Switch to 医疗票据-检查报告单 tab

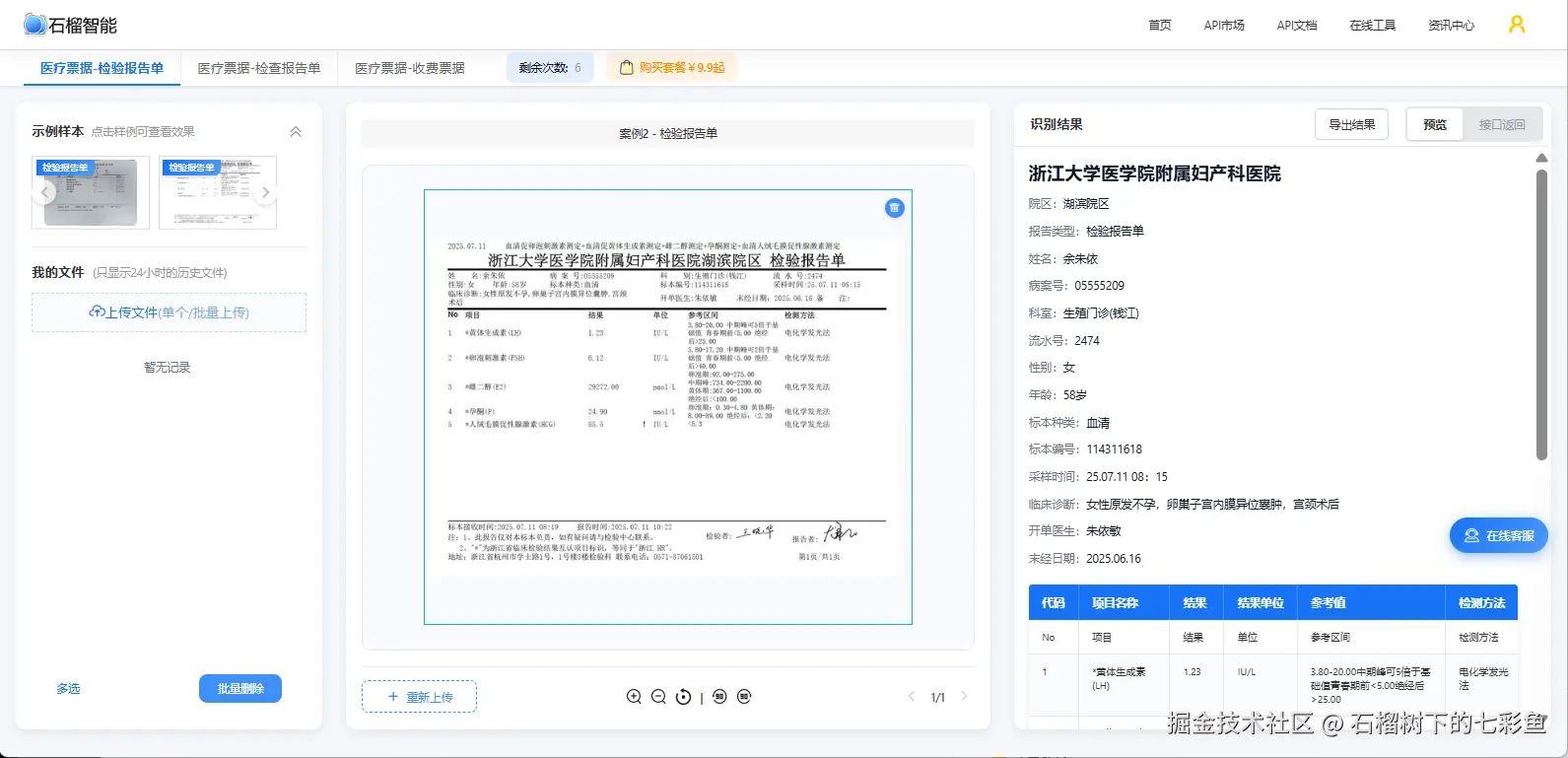(x=259, y=68)
